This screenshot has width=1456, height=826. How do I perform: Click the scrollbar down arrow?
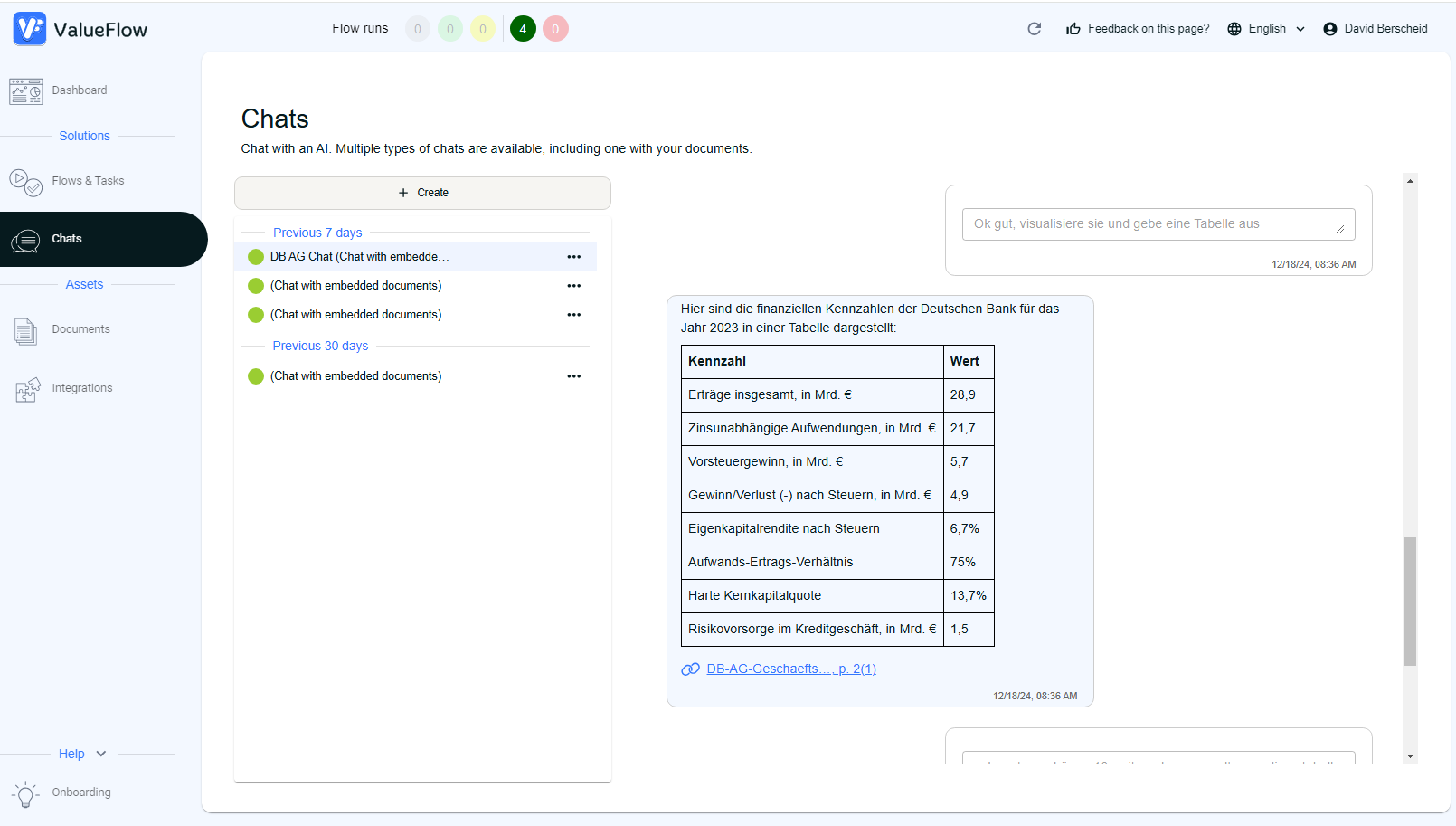tap(1410, 756)
